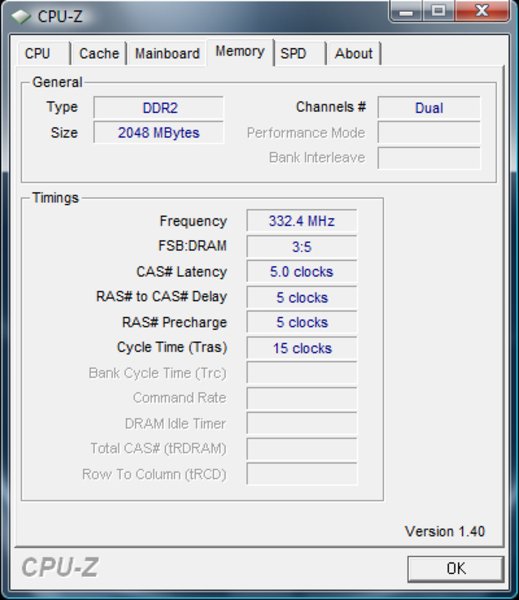
Task: Select the Mainboard tab
Action: [167, 53]
